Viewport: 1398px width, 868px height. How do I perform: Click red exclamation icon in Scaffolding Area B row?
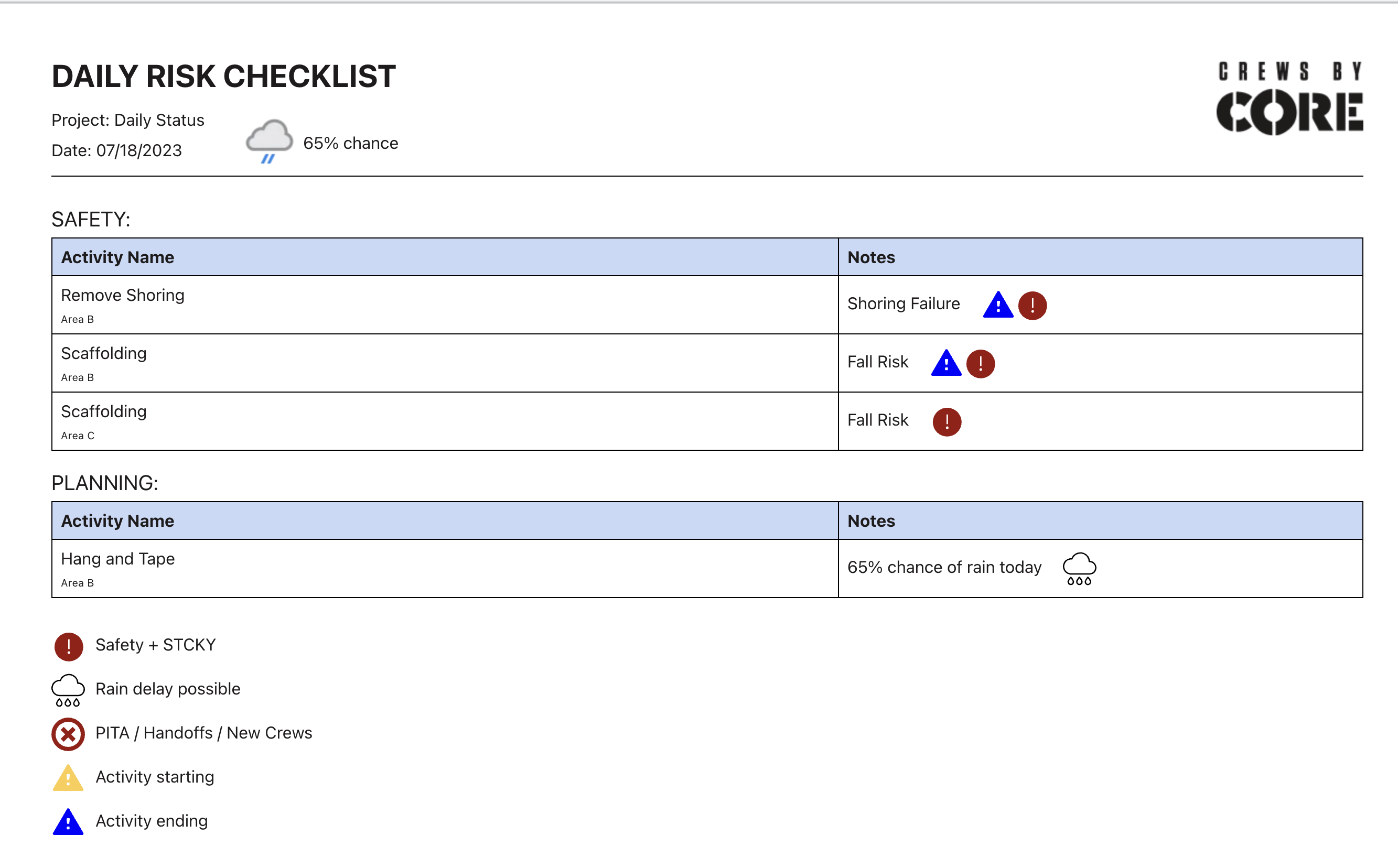tap(981, 364)
